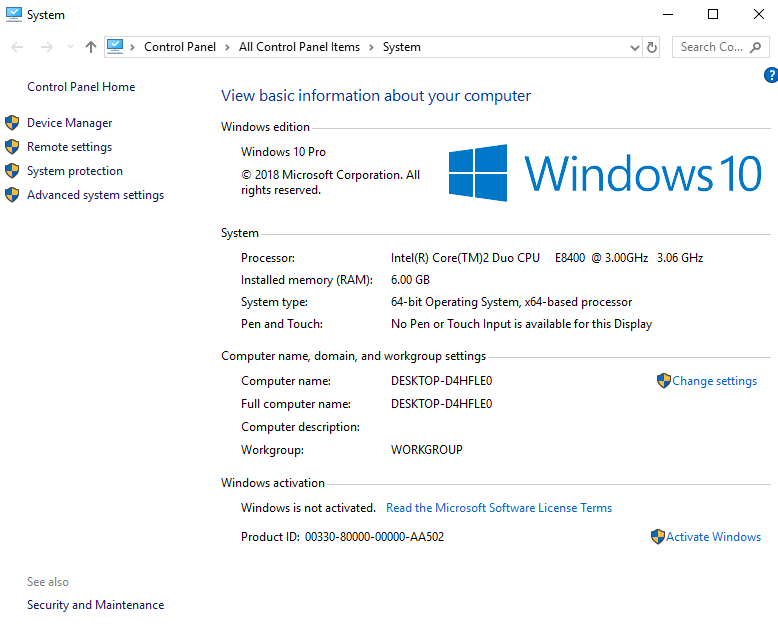Open System protection
Screen dimensions: 778x628
74,171
